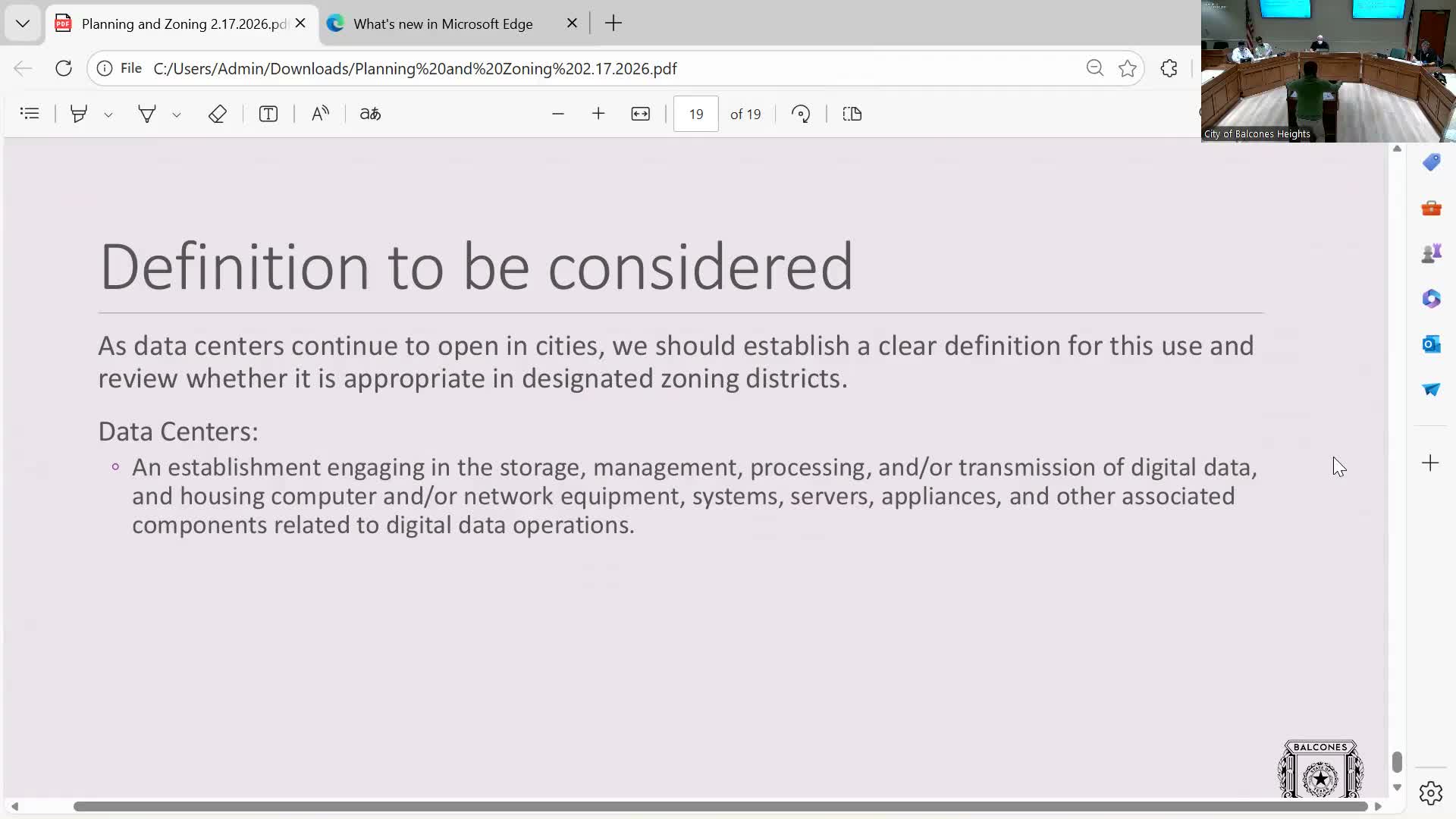Viewport: 1456px width, 819px height.
Task: Zoom in with the plus button
Action: click(x=598, y=114)
